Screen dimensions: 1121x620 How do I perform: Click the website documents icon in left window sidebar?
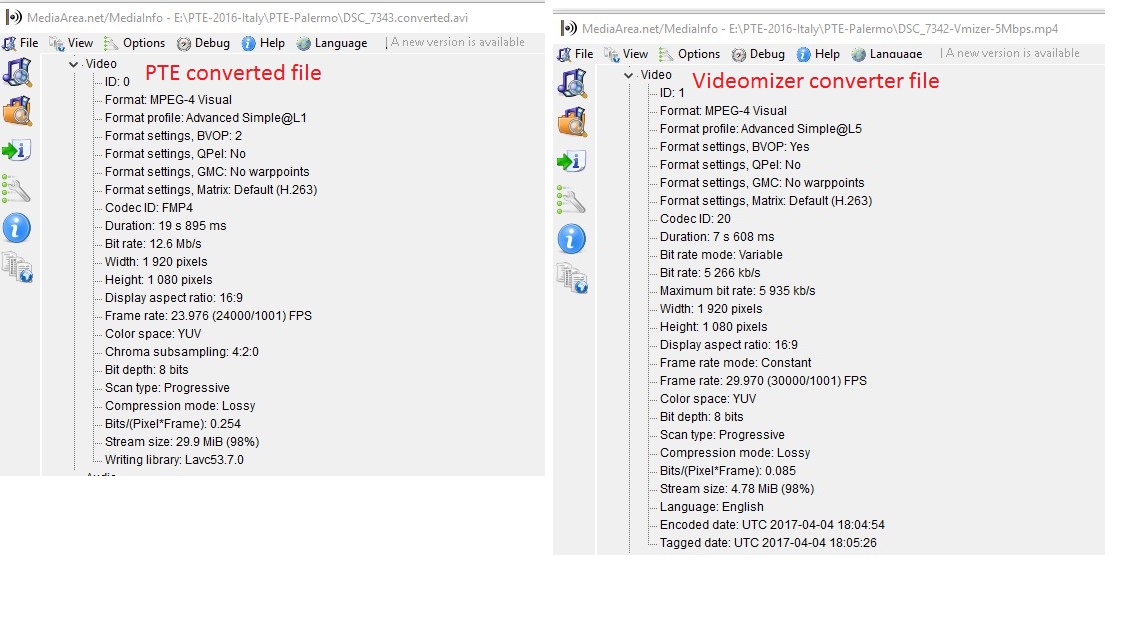tap(17, 268)
